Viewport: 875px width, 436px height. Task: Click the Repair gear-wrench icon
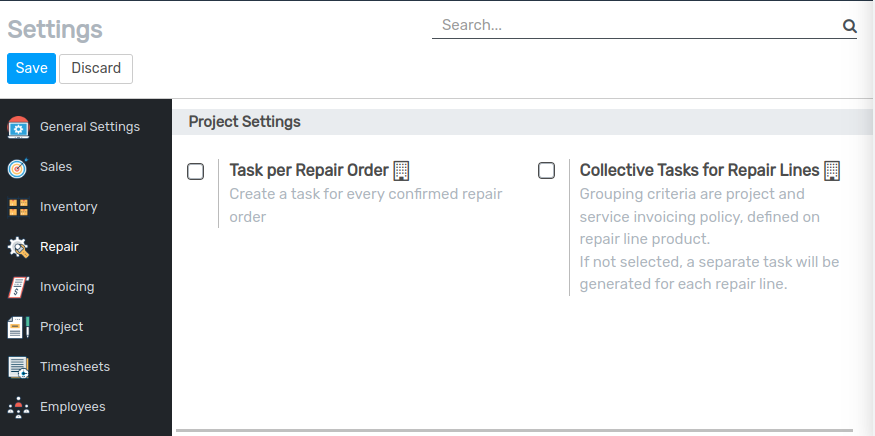[18, 247]
